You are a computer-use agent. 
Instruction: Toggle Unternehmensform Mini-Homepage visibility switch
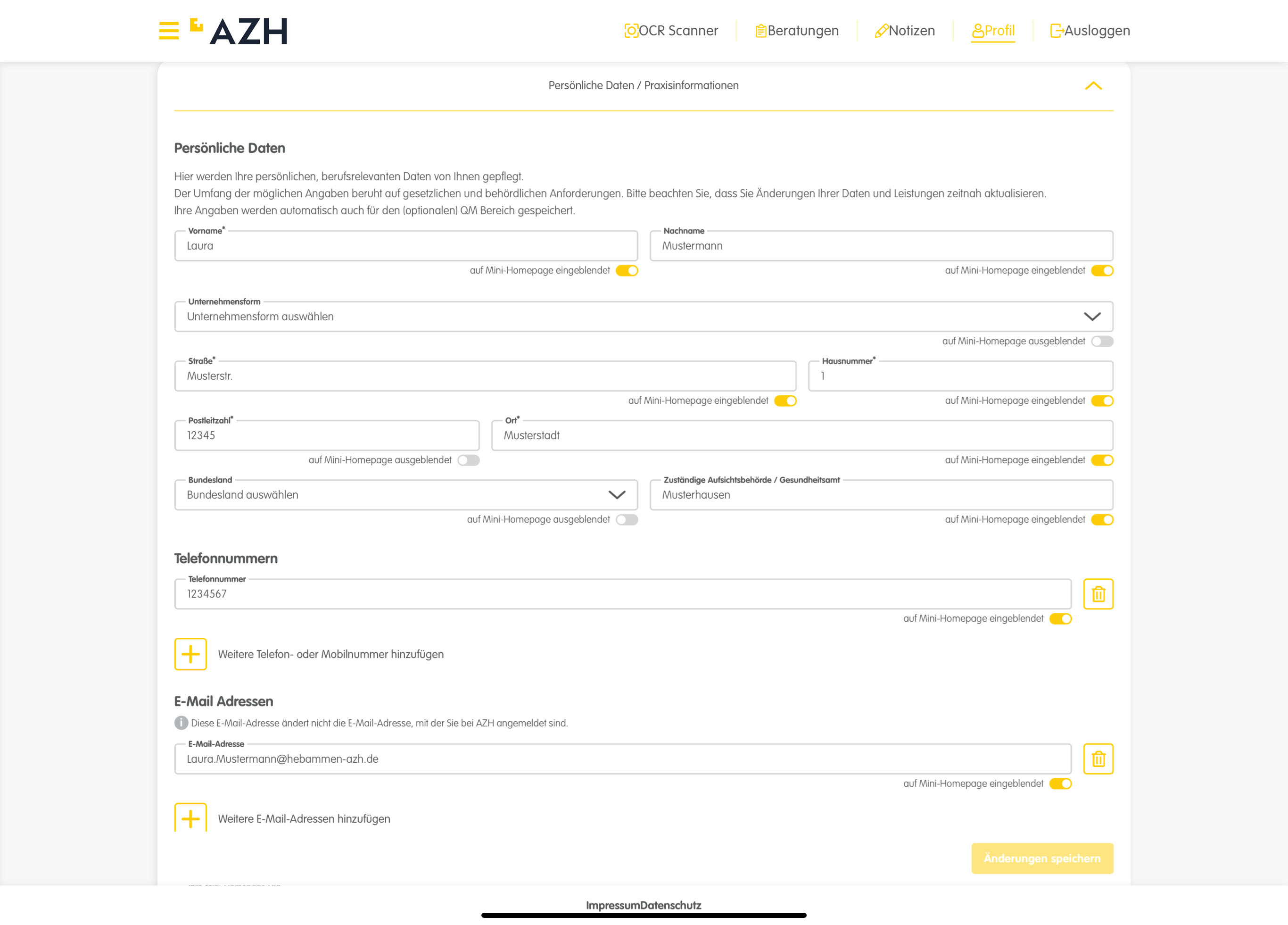[x=1102, y=342]
